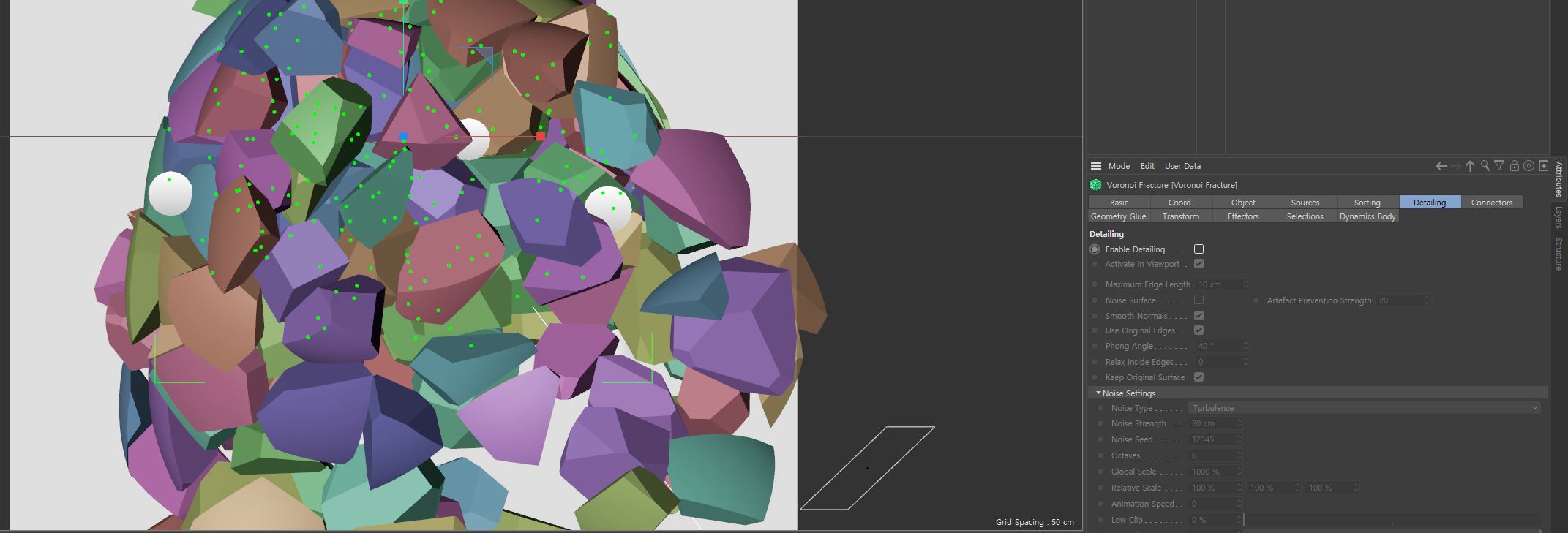Open the Attribute Manager hamburger menu
This screenshot has width=1568, height=533.
(x=1095, y=166)
